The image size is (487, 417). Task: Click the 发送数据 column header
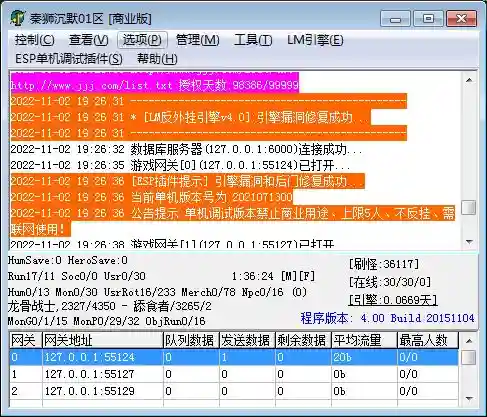pyautogui.click(x=247, y=340)
